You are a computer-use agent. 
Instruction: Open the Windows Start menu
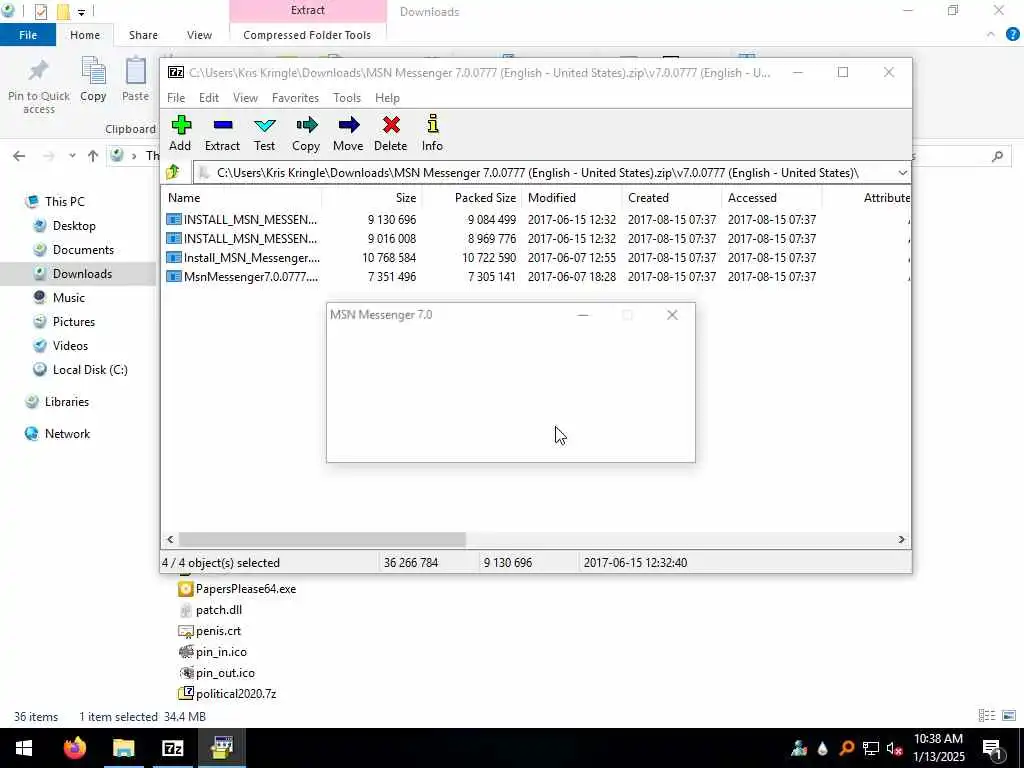(24, 748)
